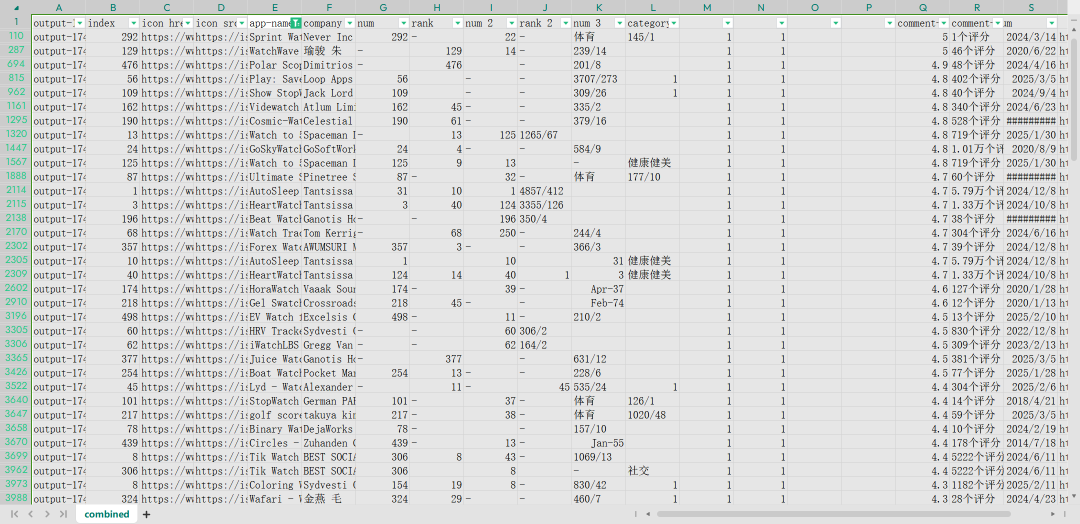The width and height of the screenshot is (1080, 524).
Task: Select the cell reading 1182个评分
Action: click(x=977, y=485)
